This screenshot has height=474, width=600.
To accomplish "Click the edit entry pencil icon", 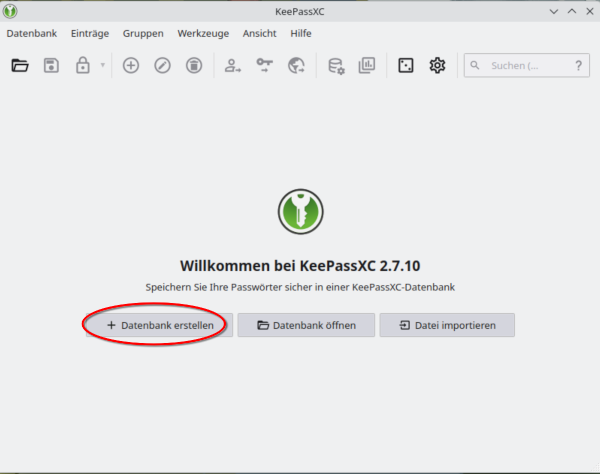I will pyautogui.click(x=163, y=66).
